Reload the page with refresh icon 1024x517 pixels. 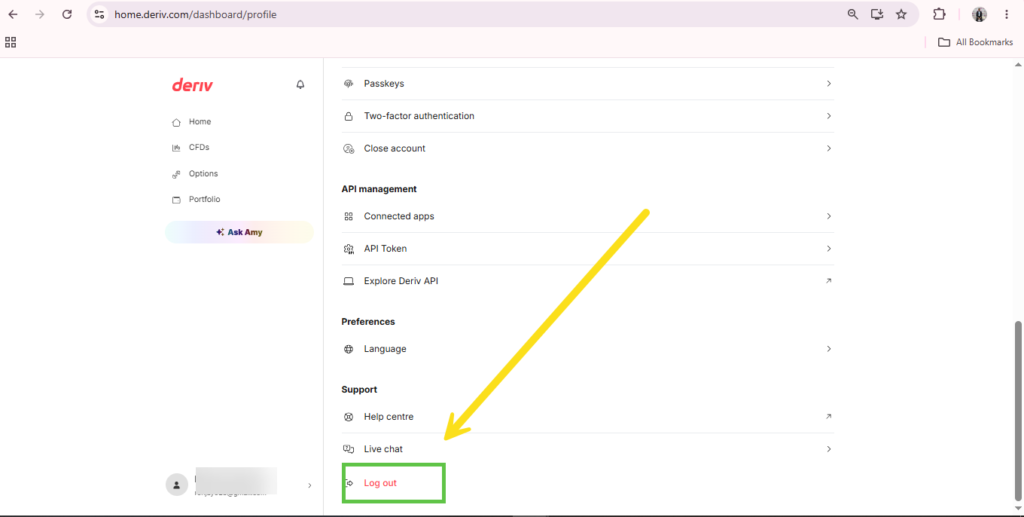[67, 14]
